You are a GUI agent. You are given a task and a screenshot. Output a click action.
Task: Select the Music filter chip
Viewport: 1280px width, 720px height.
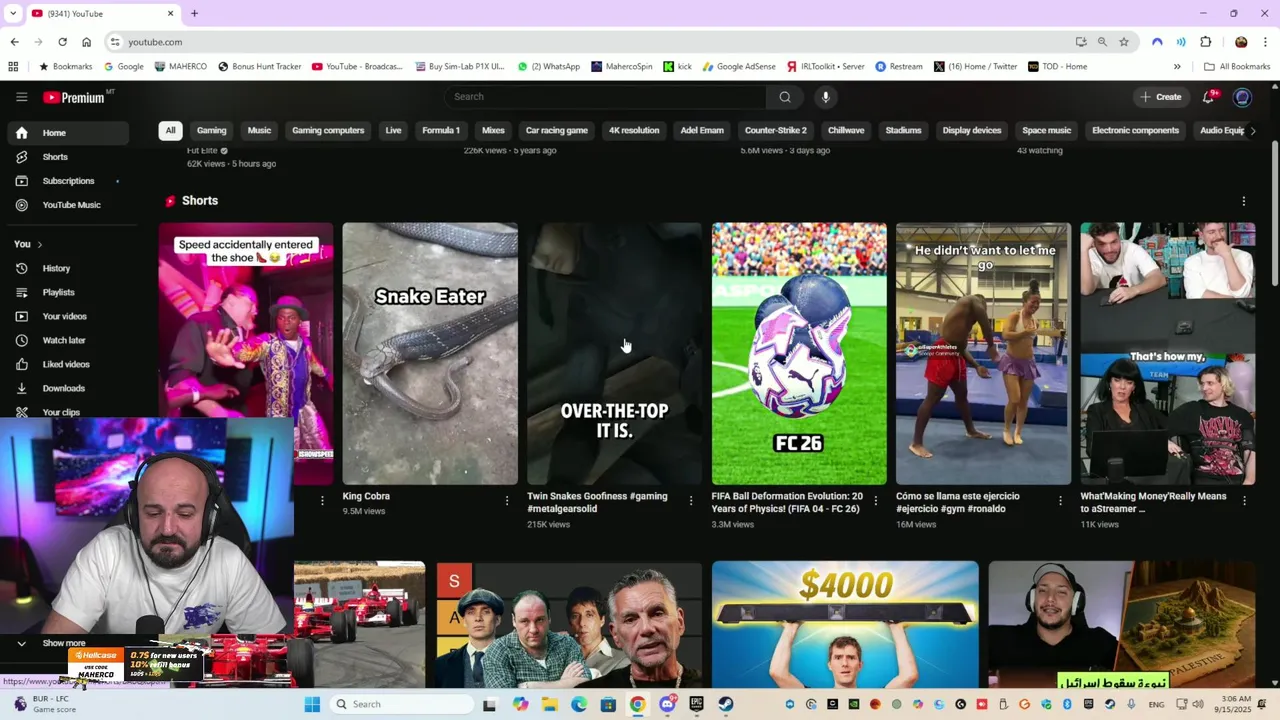pyautogui.click(x=259, y=131)
